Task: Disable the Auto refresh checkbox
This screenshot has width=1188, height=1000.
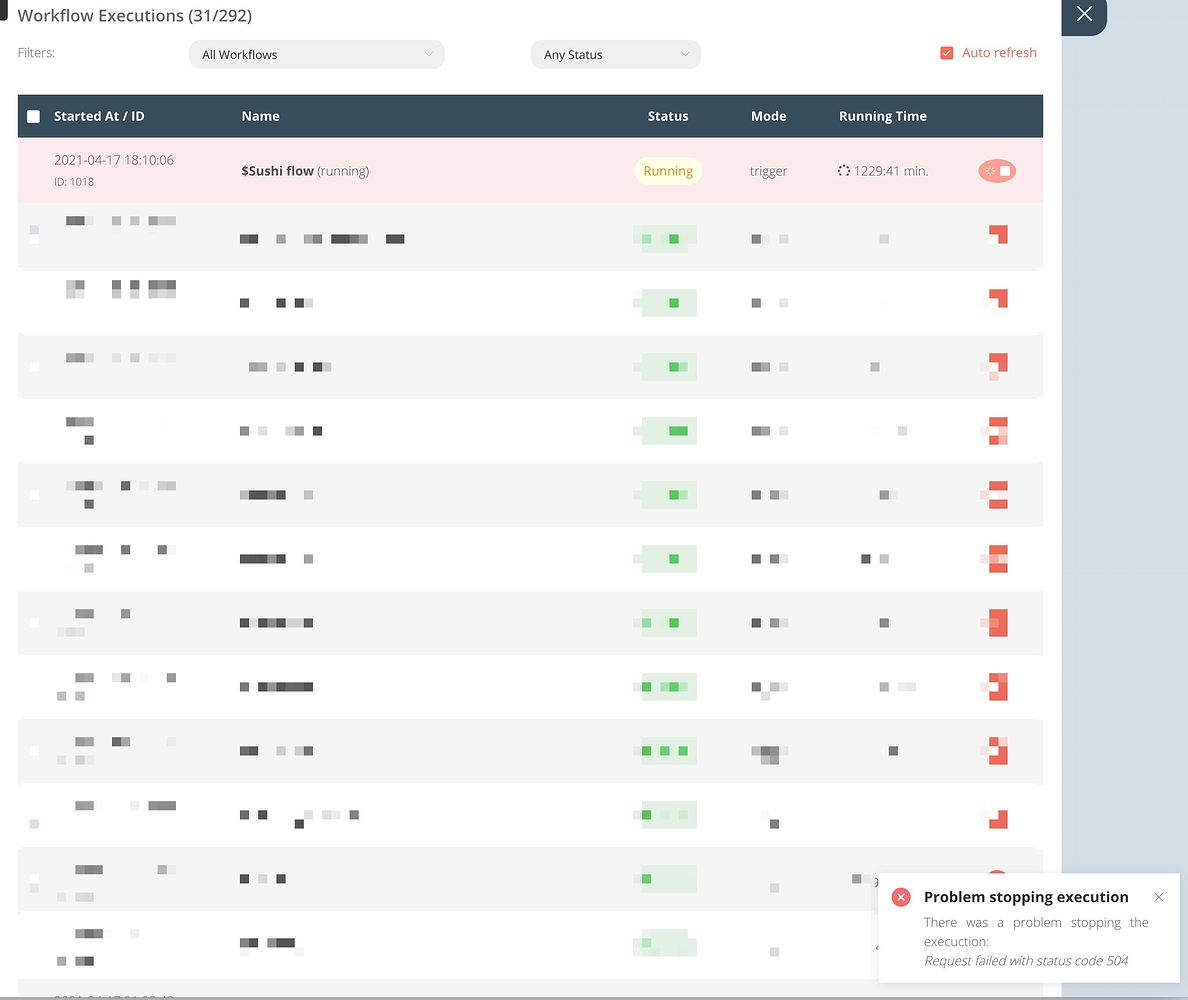Action: [x=946, y=52]
